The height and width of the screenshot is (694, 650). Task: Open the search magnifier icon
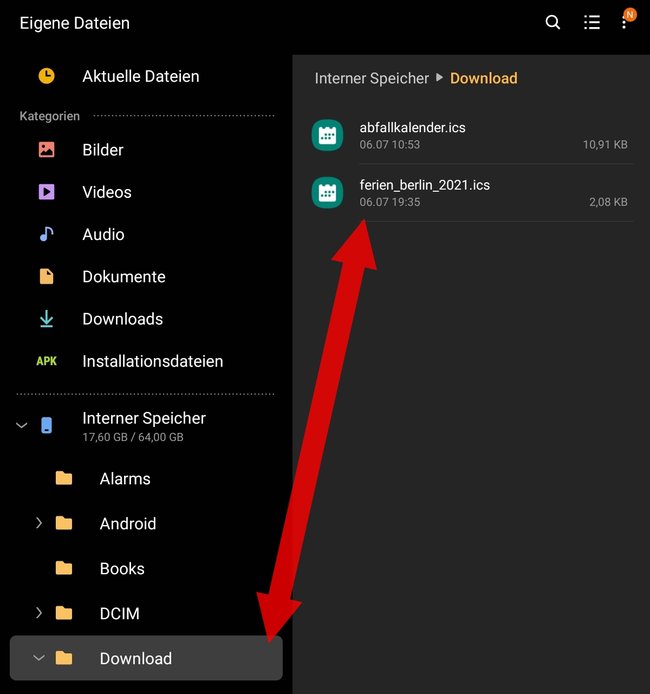coord(553,22)
